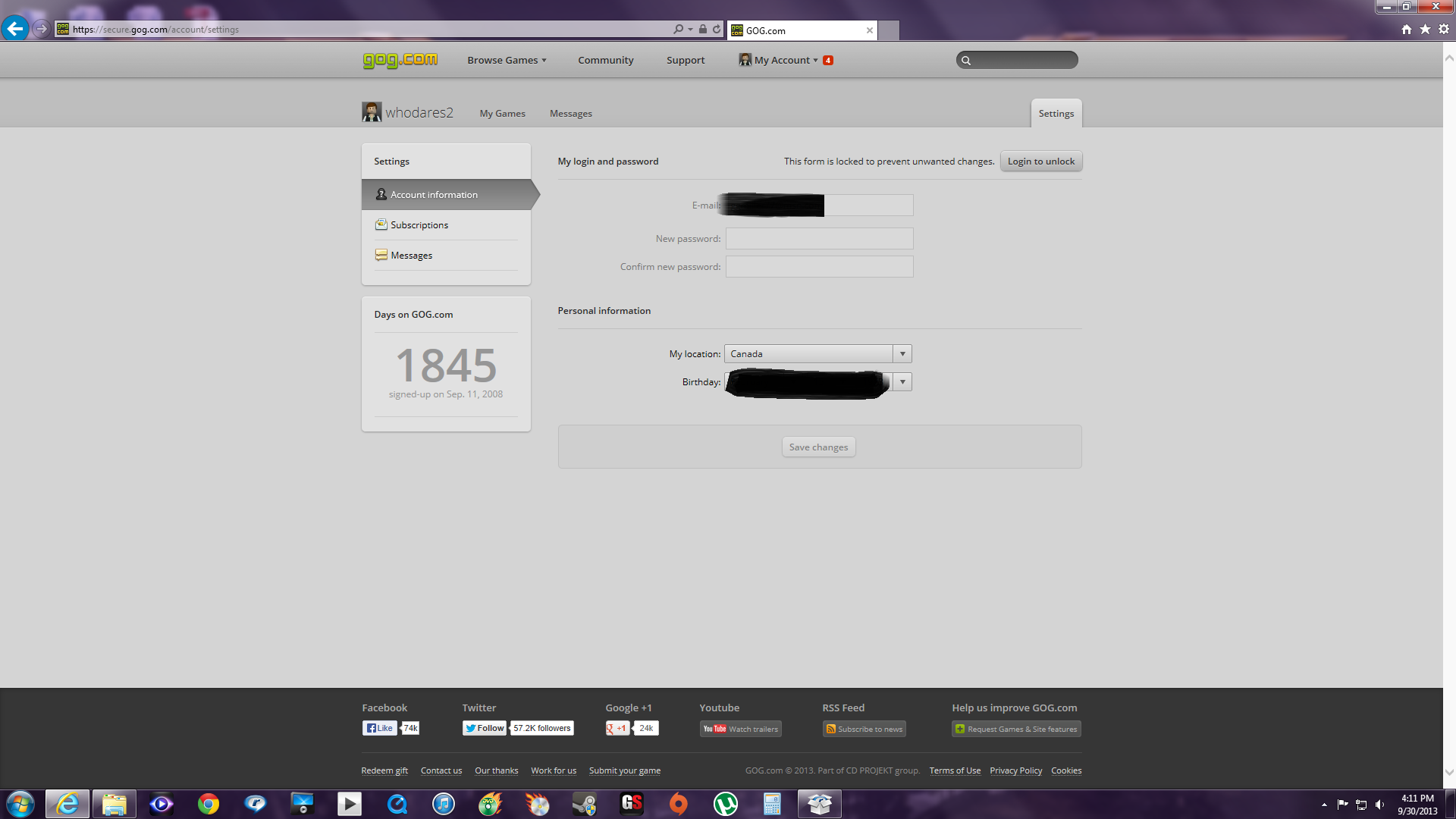Click the browser back arrow button

[15, 29]
